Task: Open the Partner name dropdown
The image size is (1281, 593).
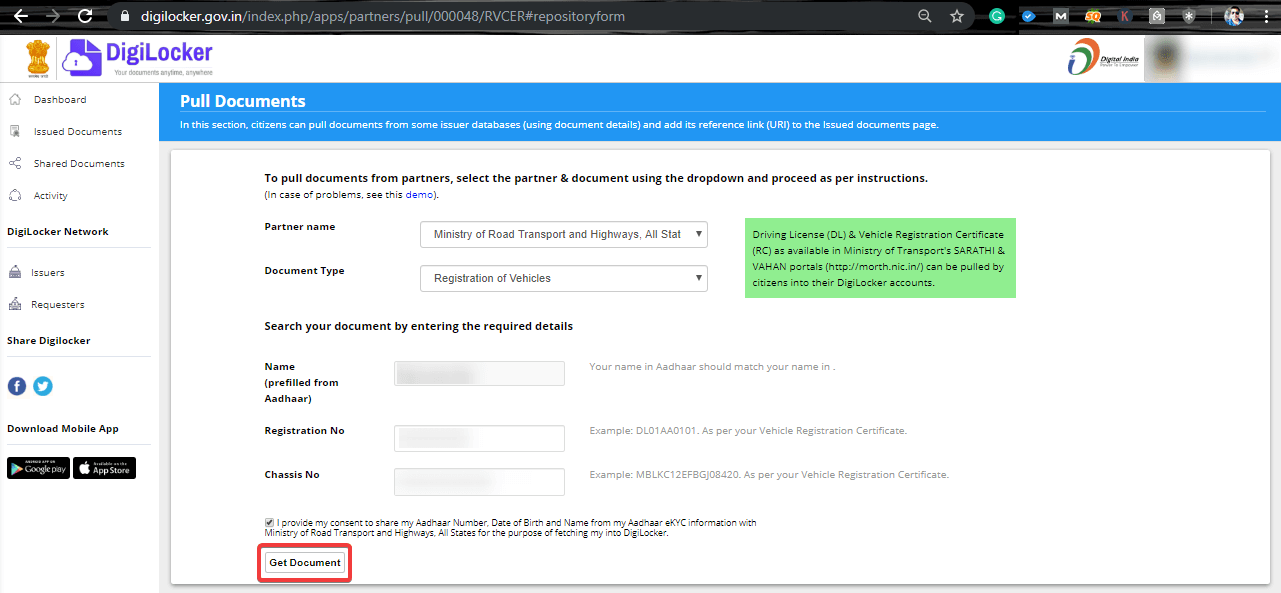Action: point(563,234)
